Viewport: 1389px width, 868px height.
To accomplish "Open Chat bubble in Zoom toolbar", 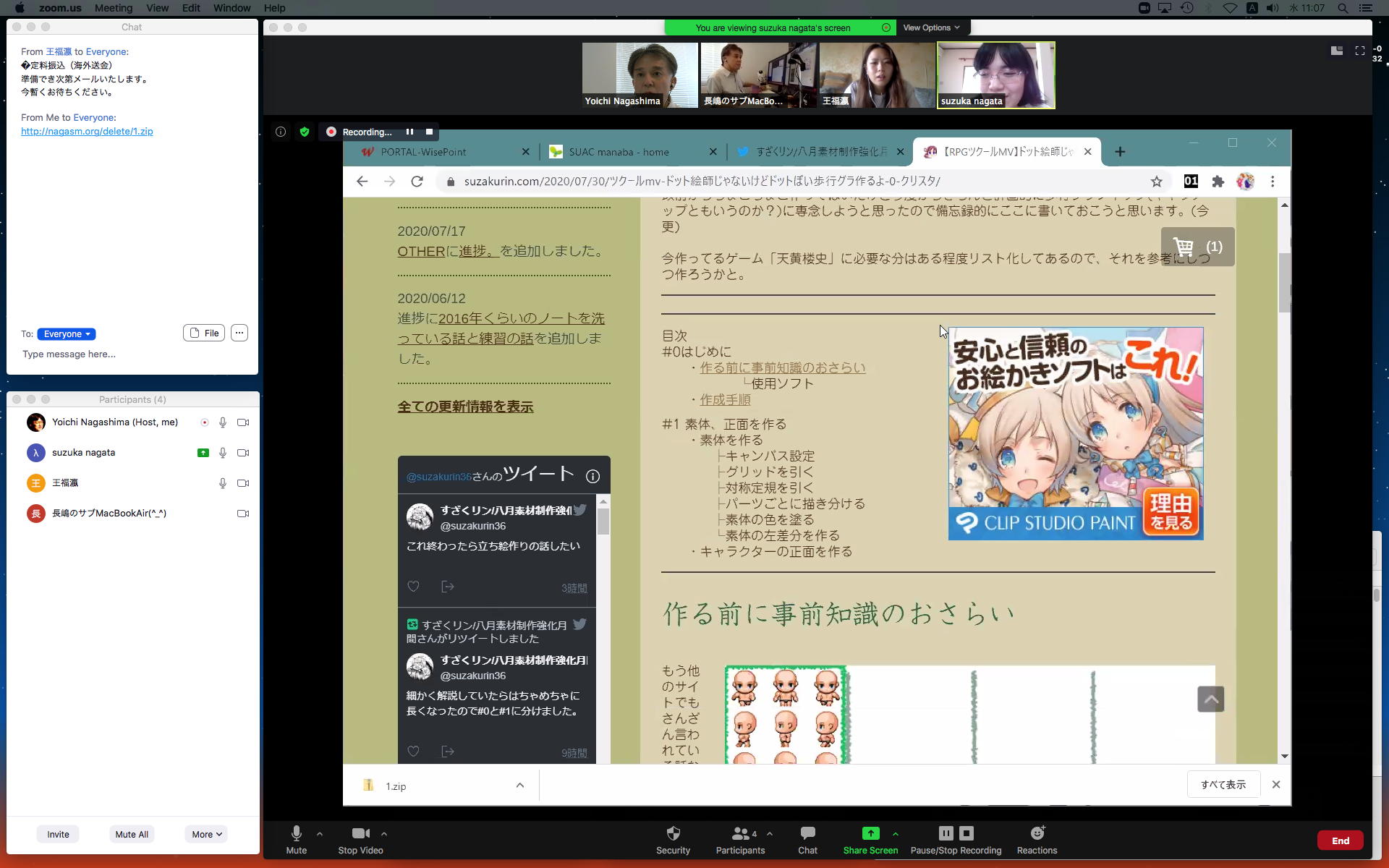I will coord(807,833).
